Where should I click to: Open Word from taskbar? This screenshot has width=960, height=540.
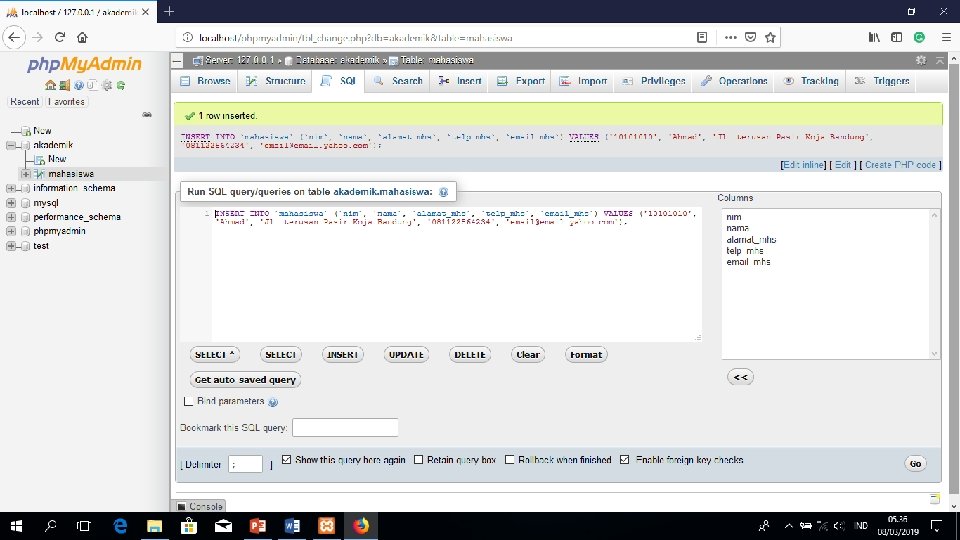pyautogui.click(x=292, y=526)
